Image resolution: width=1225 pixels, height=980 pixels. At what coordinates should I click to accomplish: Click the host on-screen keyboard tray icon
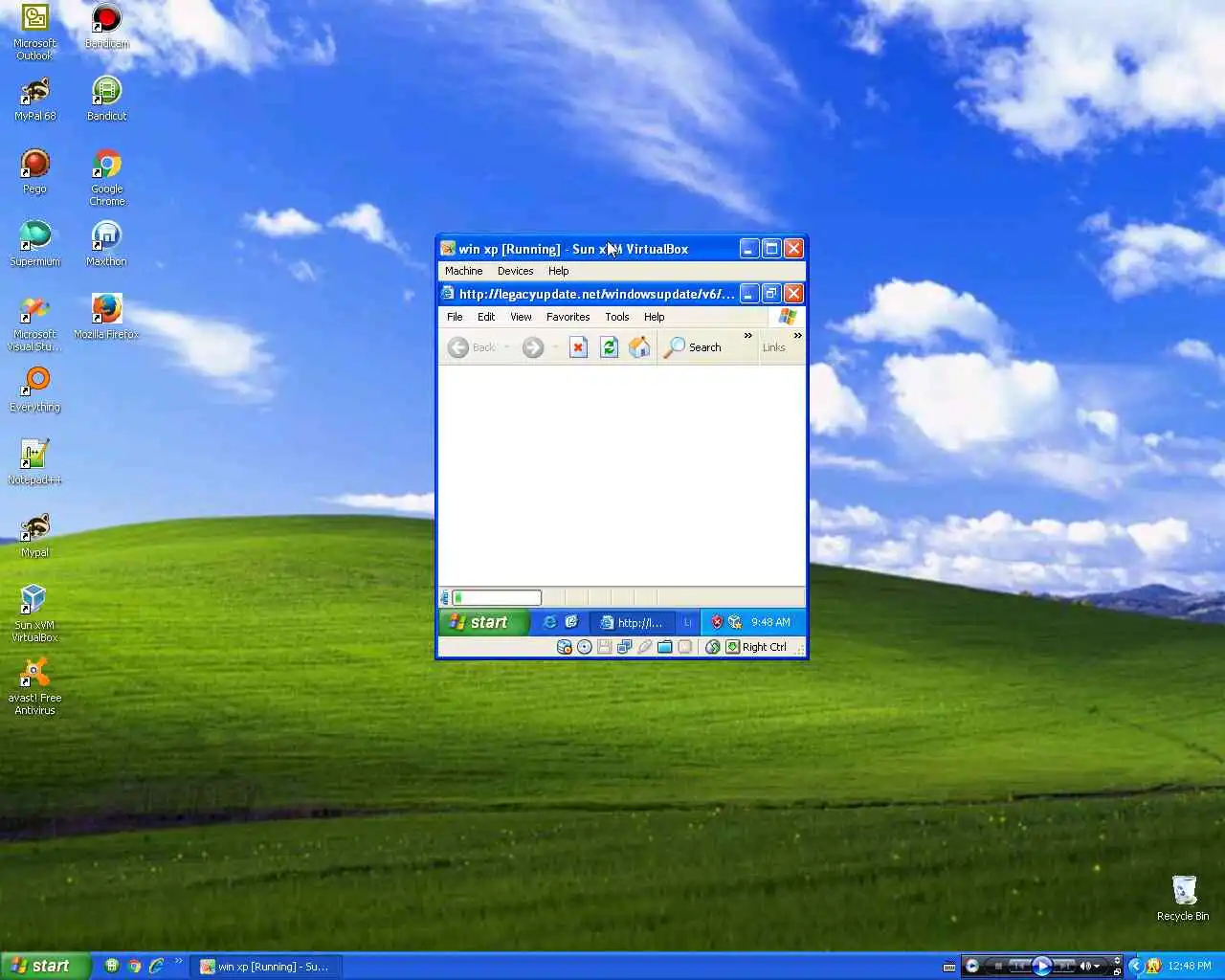coord(949,967)
